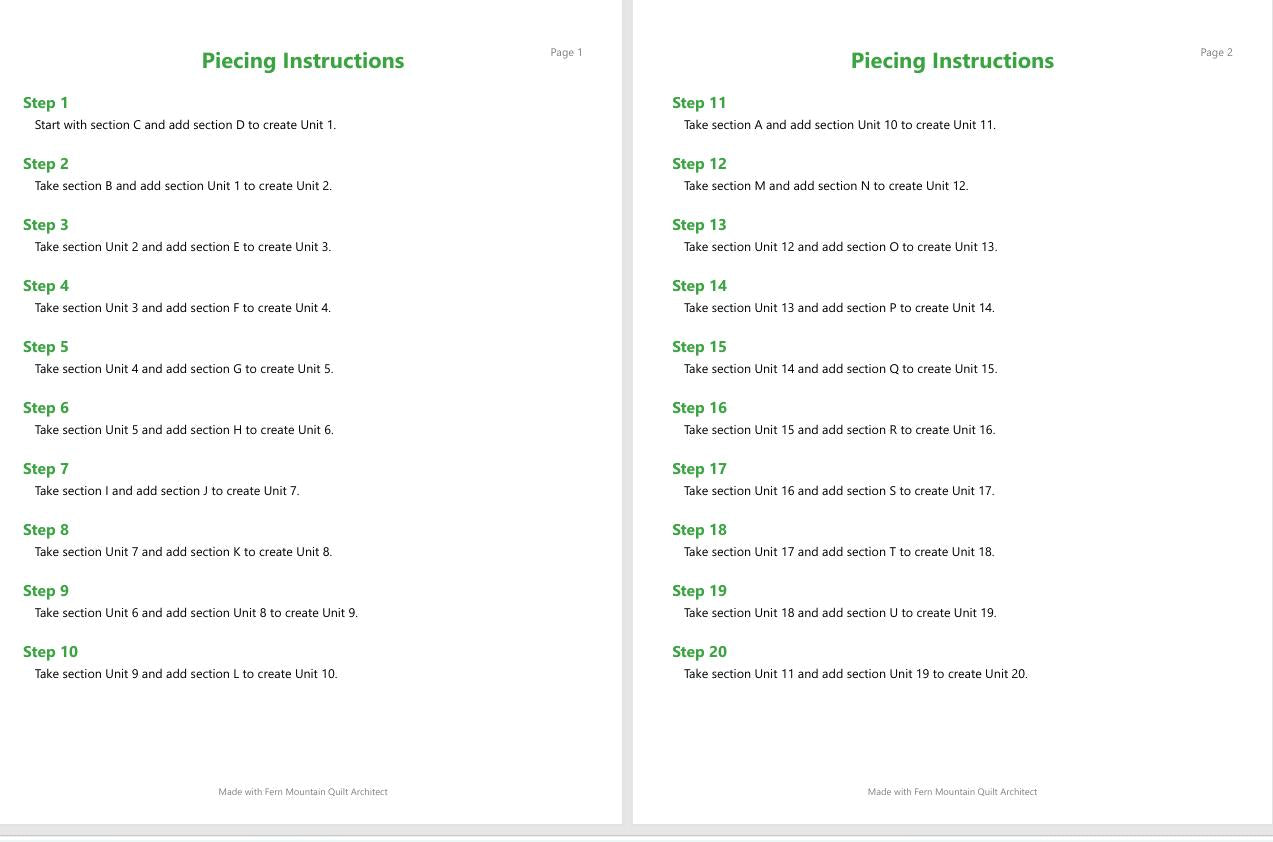This screenshot has width=1273, height=842.
Task: Click the instruction text creating Unit 20
Action: (856, 674)
